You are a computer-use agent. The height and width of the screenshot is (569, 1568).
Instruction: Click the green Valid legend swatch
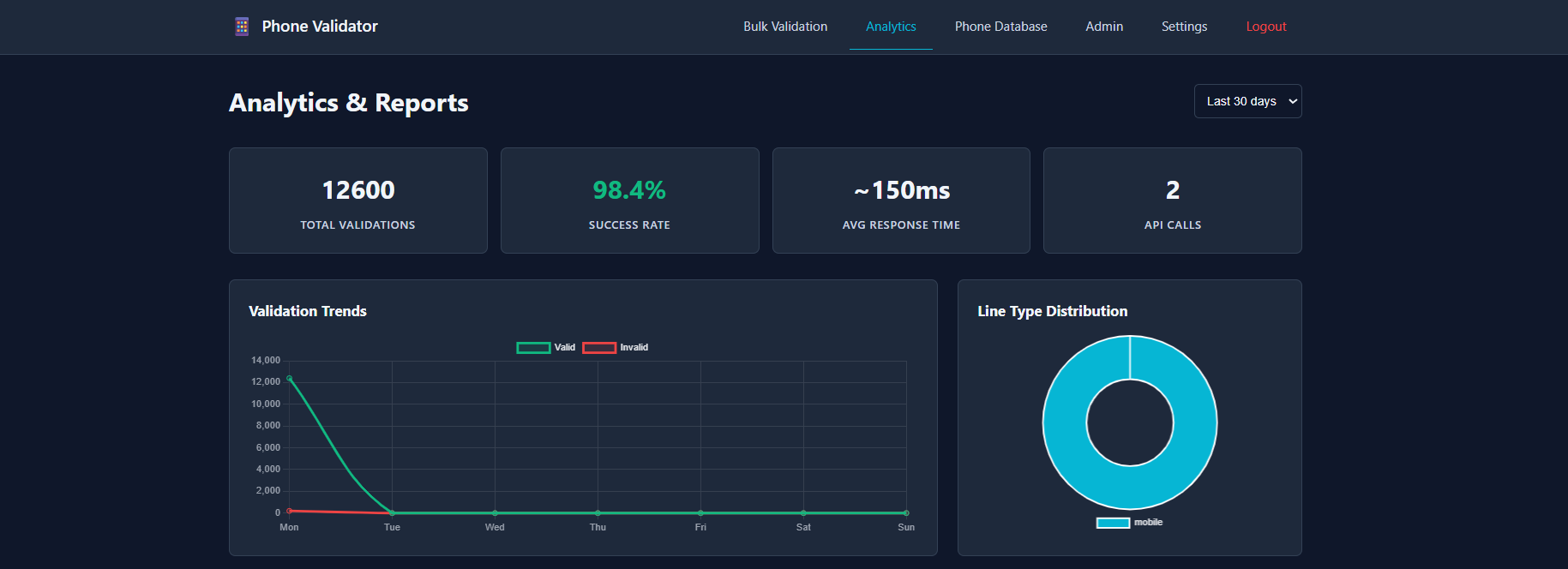pos(533,347)
